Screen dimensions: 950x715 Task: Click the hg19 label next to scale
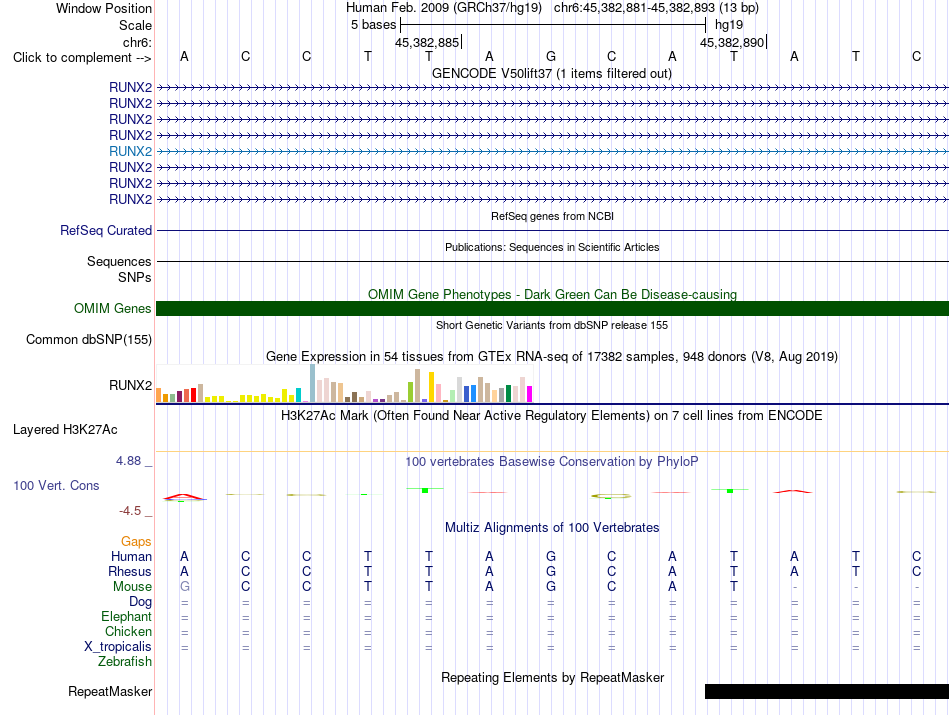coord(729,25)
